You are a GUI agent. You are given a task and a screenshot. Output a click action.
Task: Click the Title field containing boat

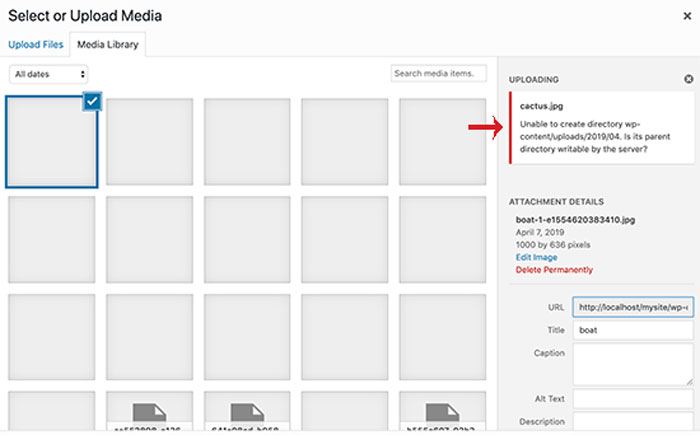(633, 330)
